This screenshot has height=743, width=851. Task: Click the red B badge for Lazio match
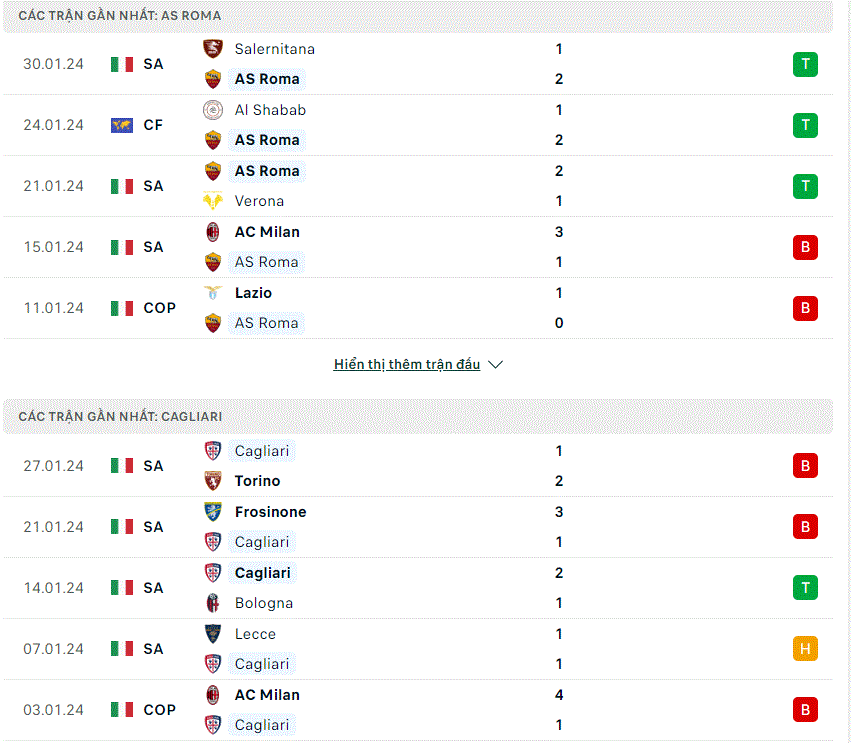[805, 308]
